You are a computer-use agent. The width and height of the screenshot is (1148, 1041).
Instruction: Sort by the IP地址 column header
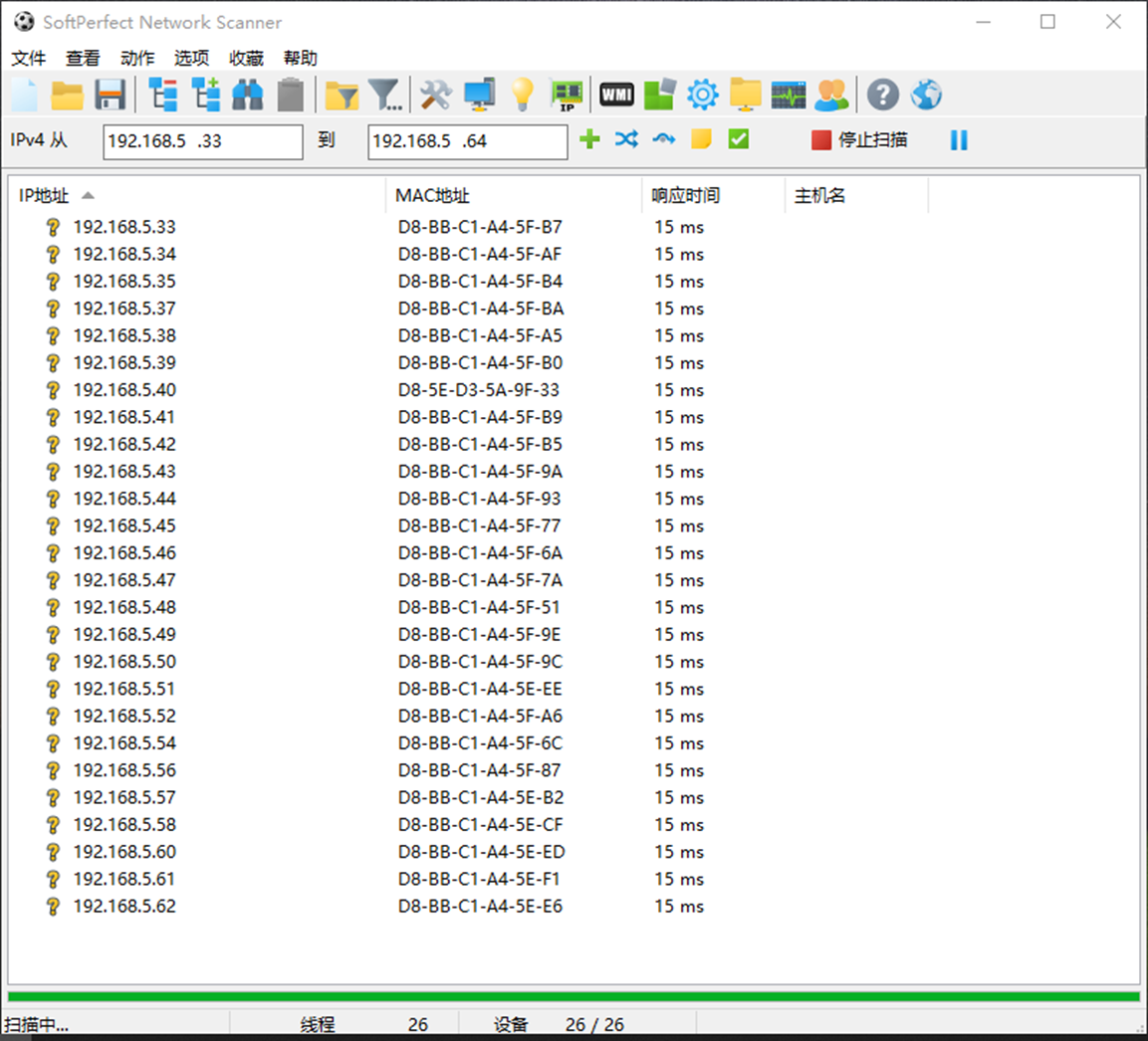point(198,195)
